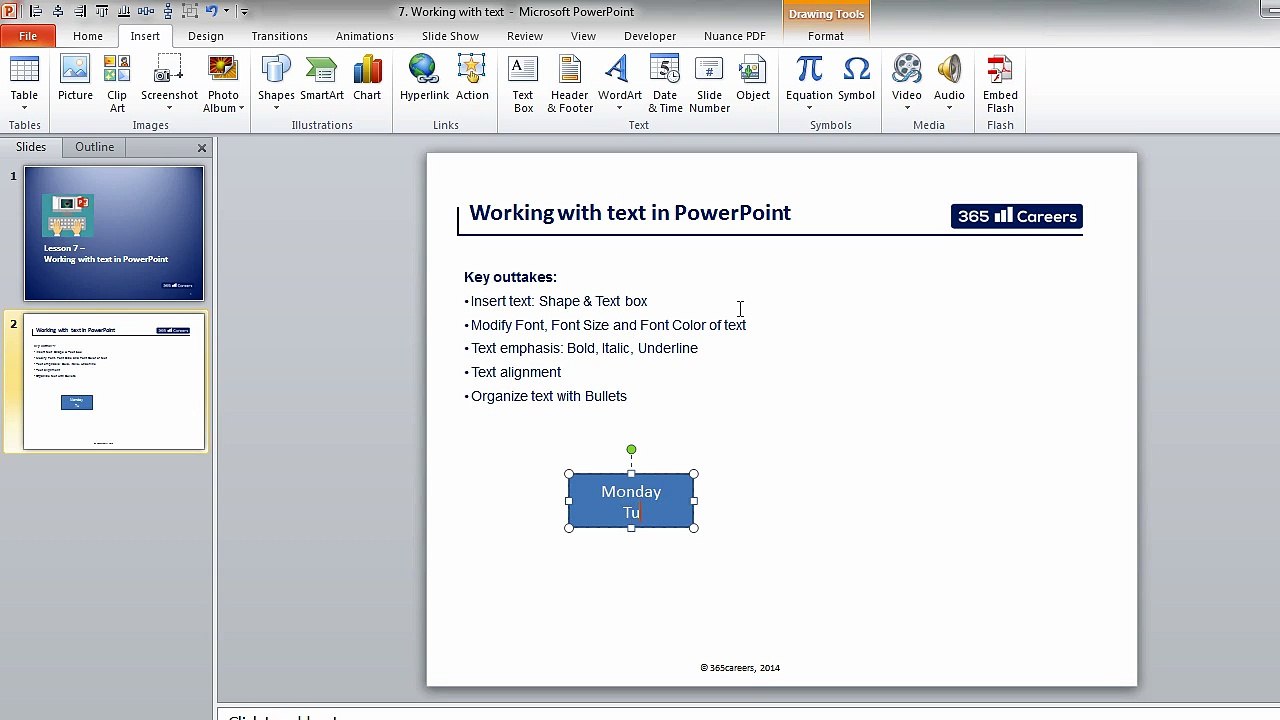This screenshot has width=1280, height=720.
Task: Insert Date & Time
Action: 665,85
